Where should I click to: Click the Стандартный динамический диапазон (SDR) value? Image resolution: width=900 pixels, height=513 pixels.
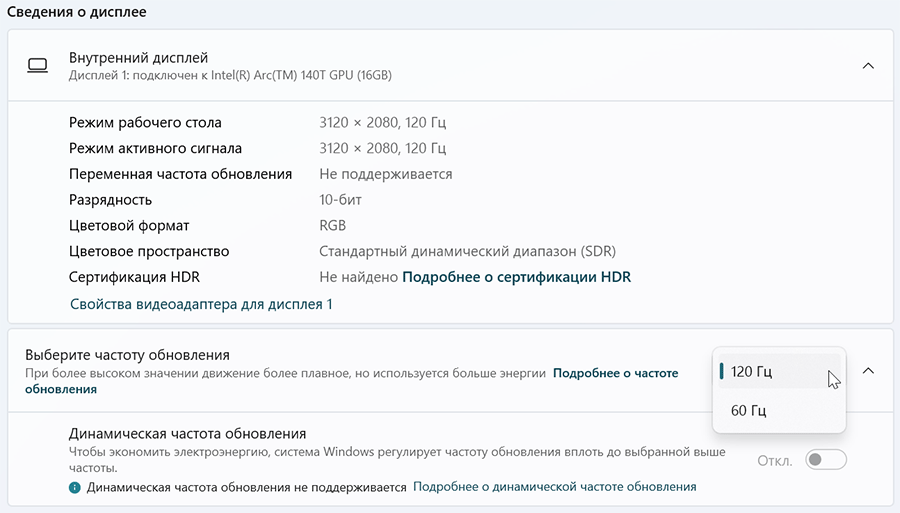coord(467,251)
